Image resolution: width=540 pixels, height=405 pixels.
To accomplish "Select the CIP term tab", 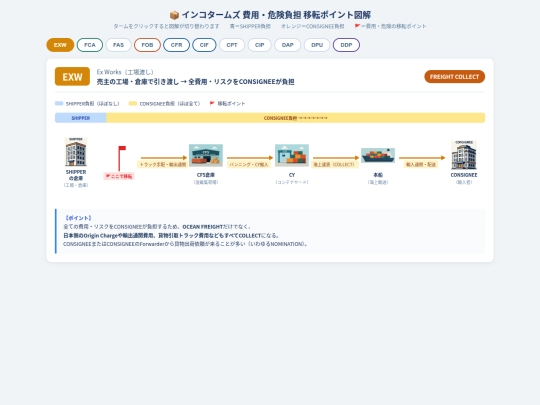I will [x=260, y=45].
